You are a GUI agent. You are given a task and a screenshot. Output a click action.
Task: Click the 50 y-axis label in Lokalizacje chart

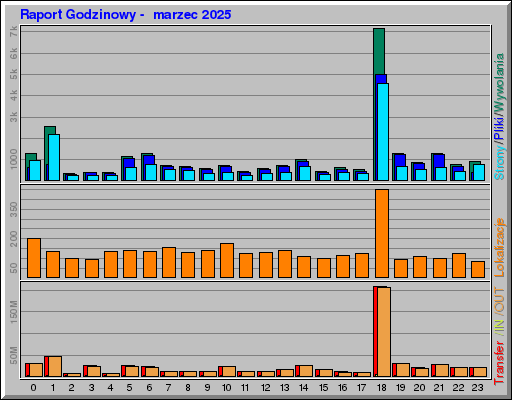[x=13, y=268]
